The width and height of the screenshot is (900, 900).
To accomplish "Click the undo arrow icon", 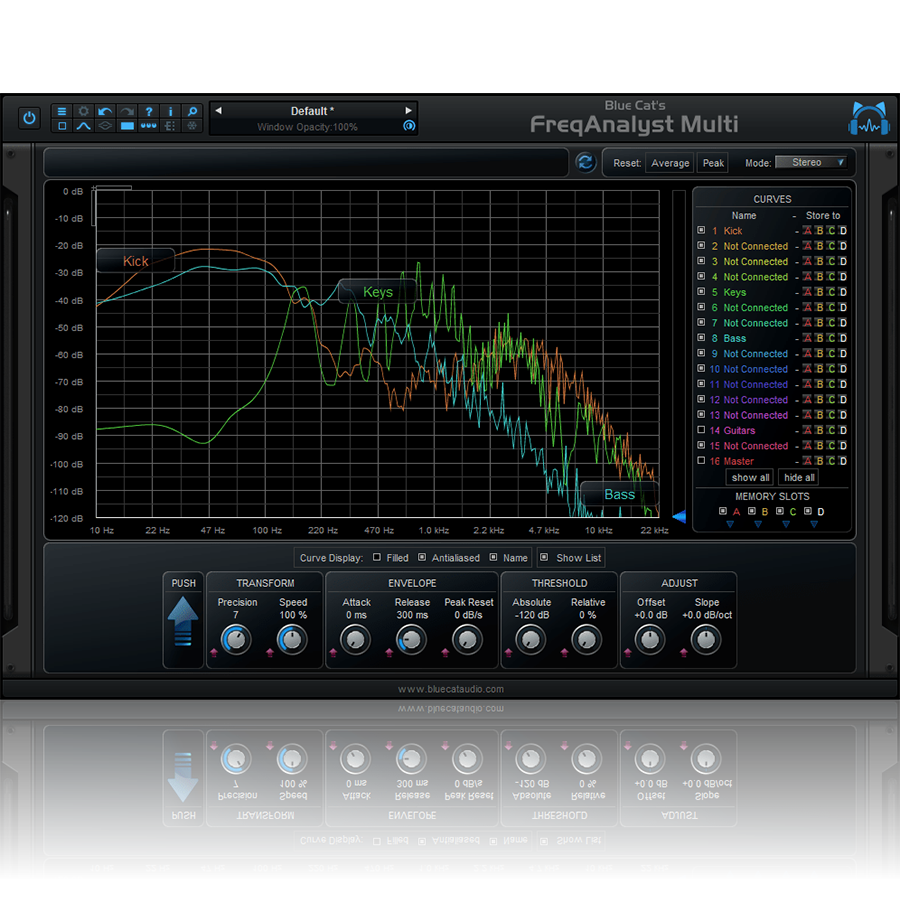I will [105, 112].
